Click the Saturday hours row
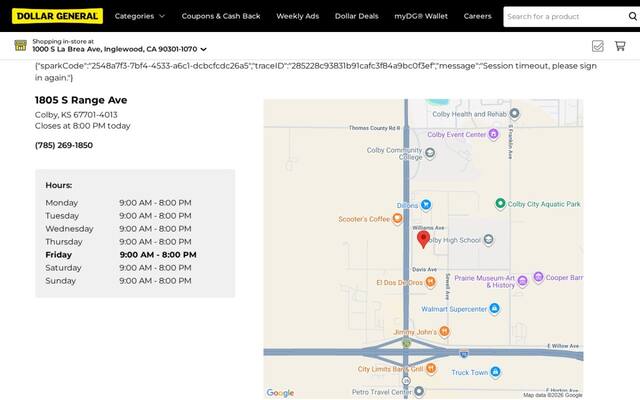Screen dimensions: 640x400 pos(118,268)
